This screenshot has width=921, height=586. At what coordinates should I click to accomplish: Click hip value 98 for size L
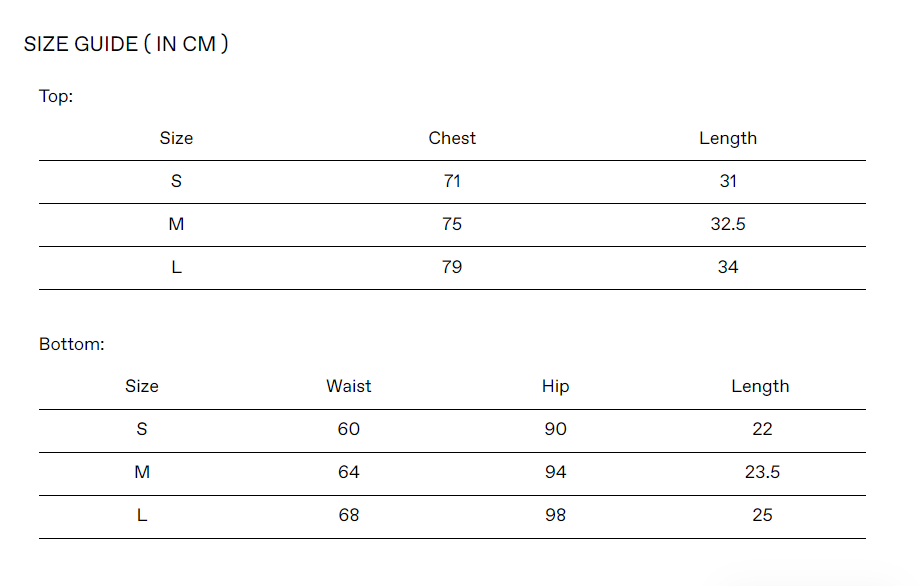555,515
